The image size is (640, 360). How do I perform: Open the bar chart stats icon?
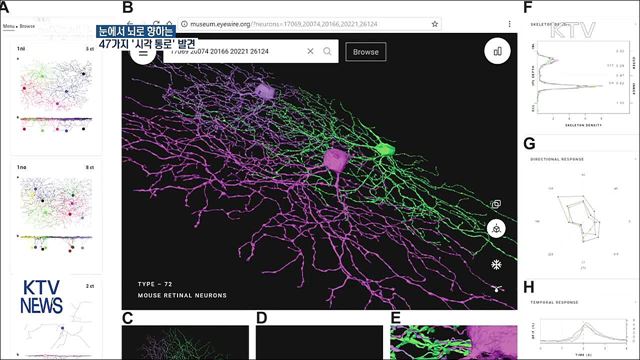coord(497,51)
